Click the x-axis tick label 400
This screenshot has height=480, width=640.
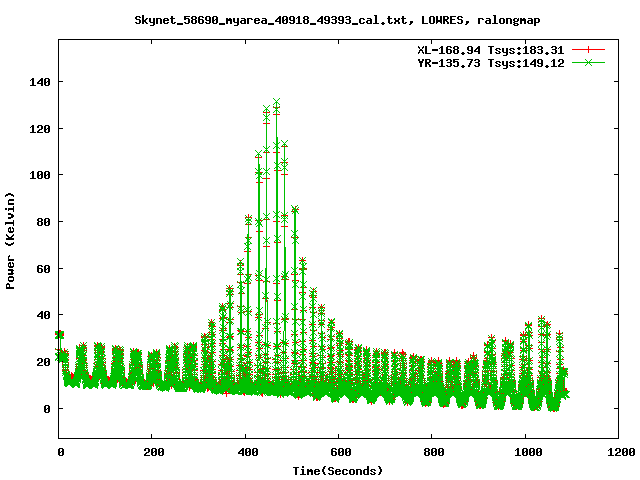click(x=247, y=452)
